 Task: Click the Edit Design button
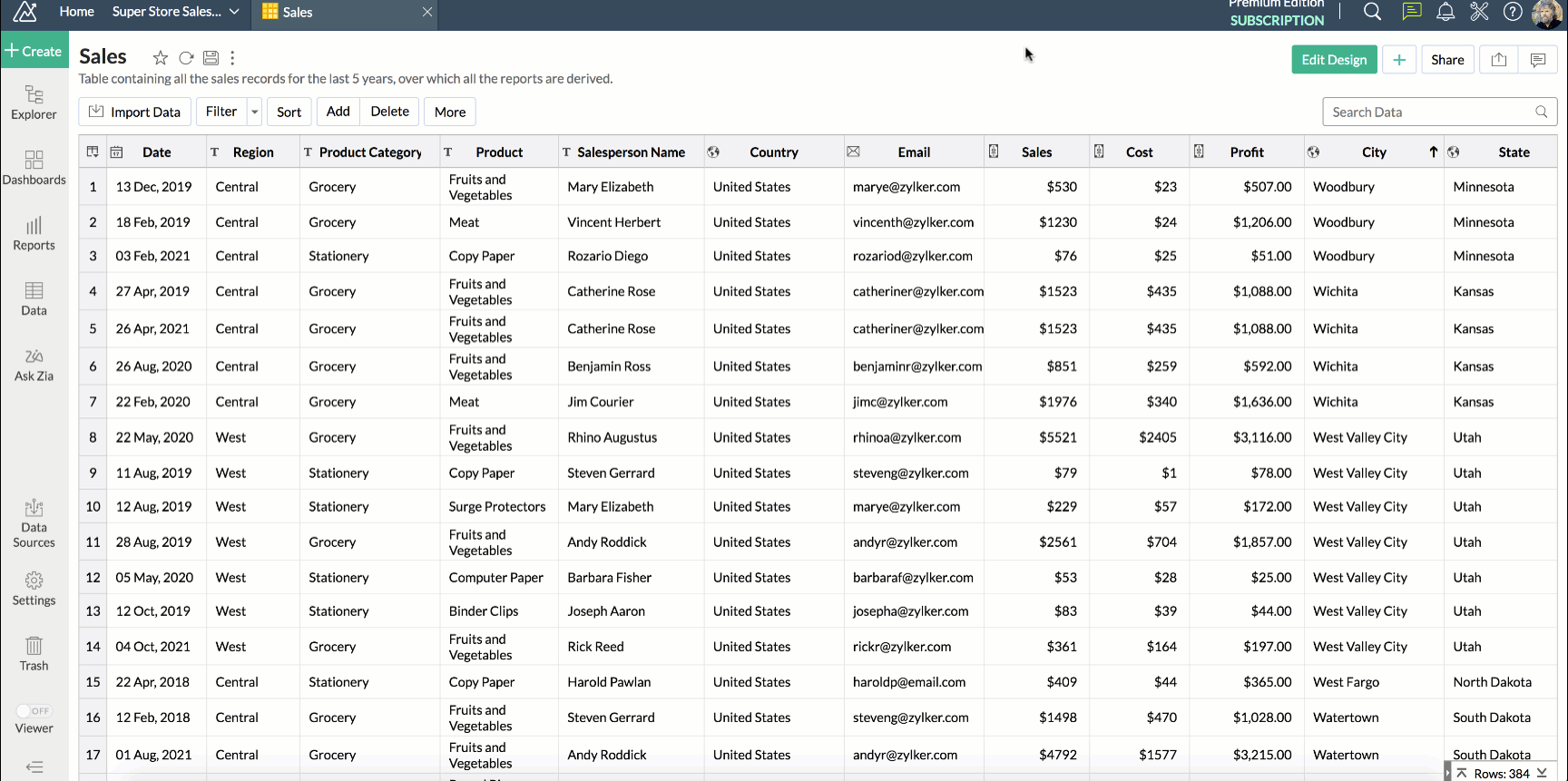point(1334,60)
